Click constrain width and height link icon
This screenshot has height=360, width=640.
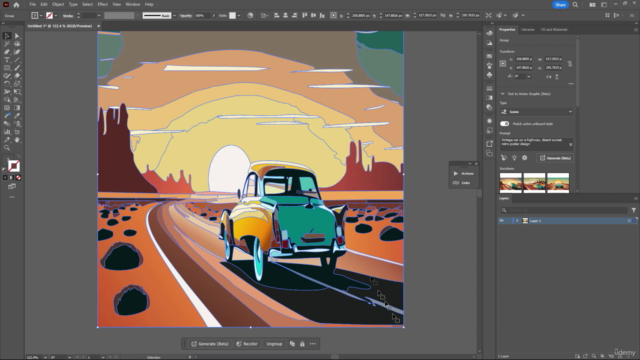coord(570,64)
